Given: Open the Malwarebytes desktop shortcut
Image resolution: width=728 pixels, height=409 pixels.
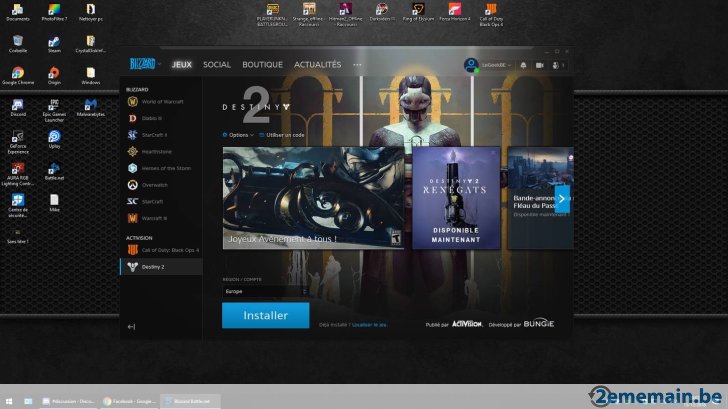Looking at the screenshot, I should [91, 108].
